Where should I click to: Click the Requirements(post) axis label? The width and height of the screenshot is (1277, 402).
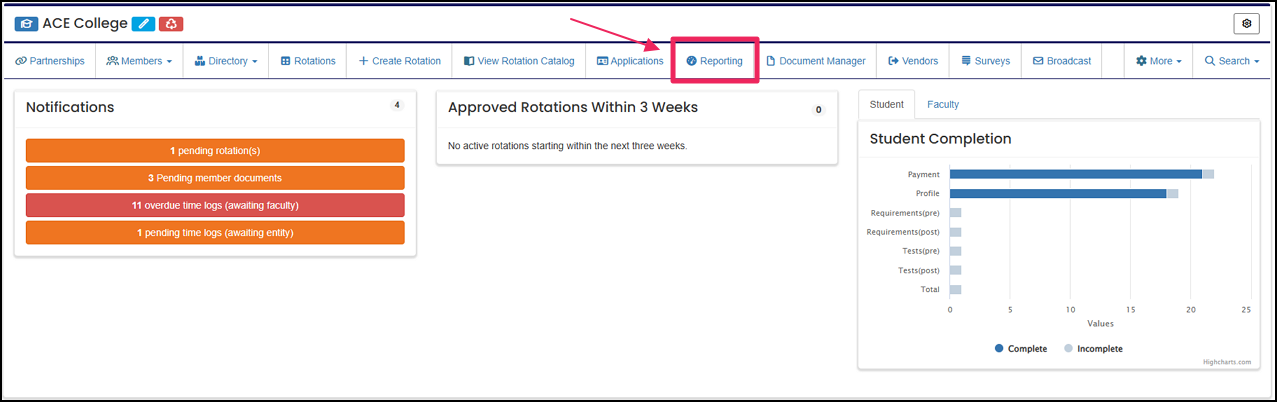(x=903, y=232)
